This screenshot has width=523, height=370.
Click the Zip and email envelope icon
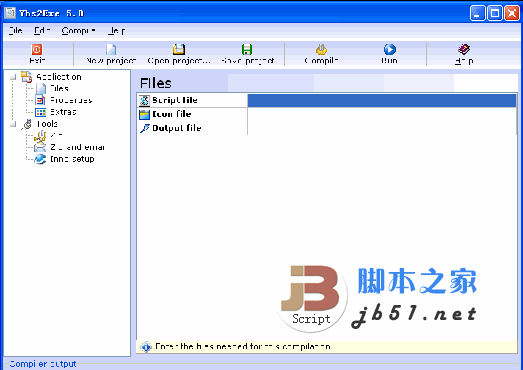[40, 147]
